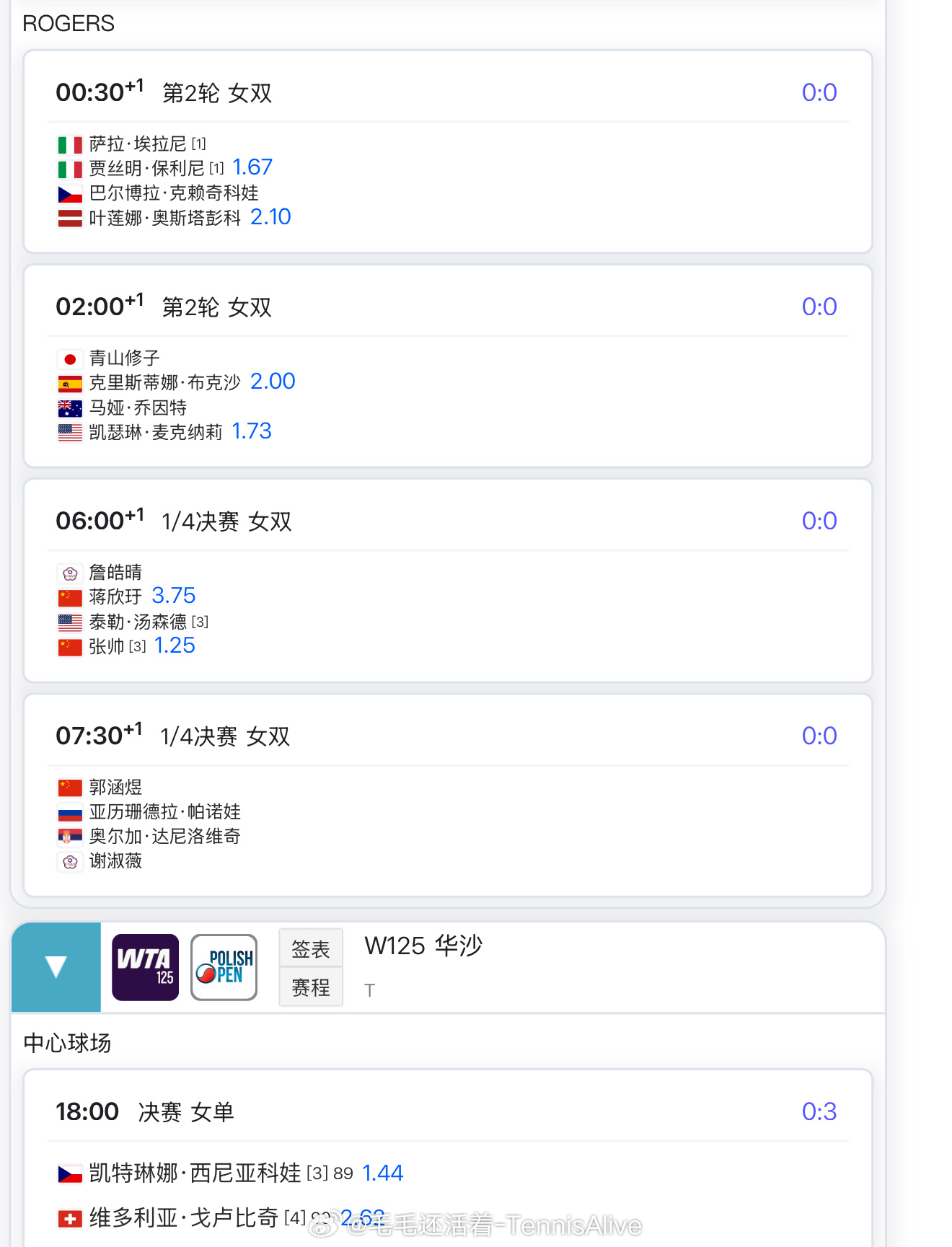Click Czech flag beside 巴尔博拉·克赖奇科娃
The height and width of the screenshot is (1247, 952).
70,194
